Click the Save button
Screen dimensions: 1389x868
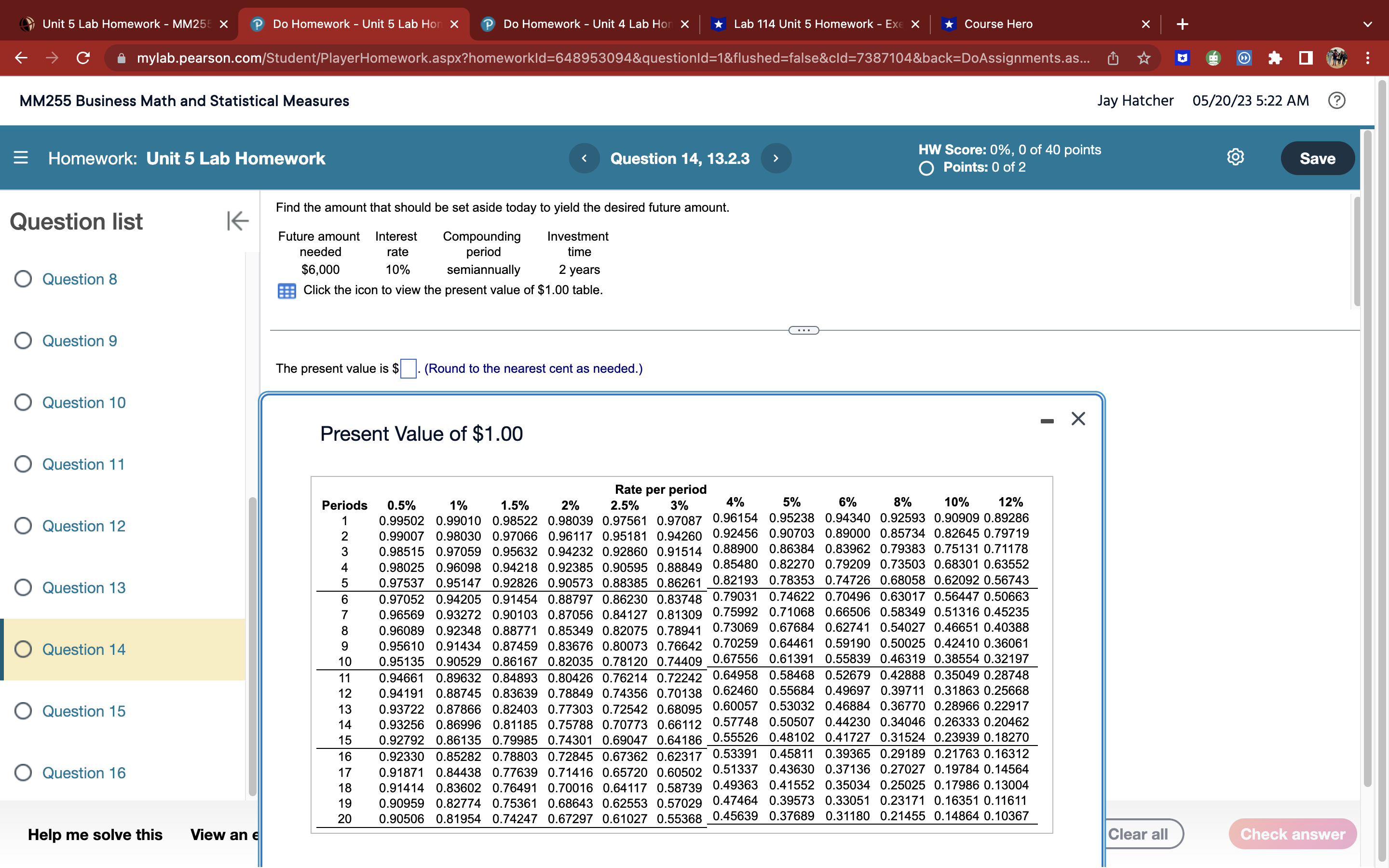[x=1317, y=159]
